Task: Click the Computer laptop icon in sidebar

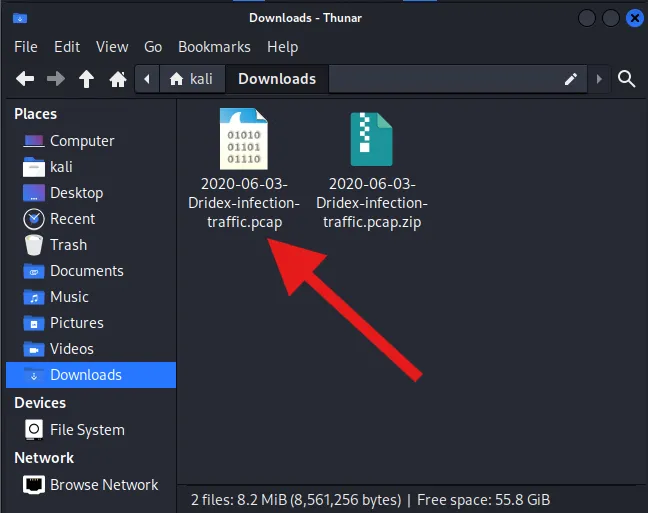Action: [34, 141]
